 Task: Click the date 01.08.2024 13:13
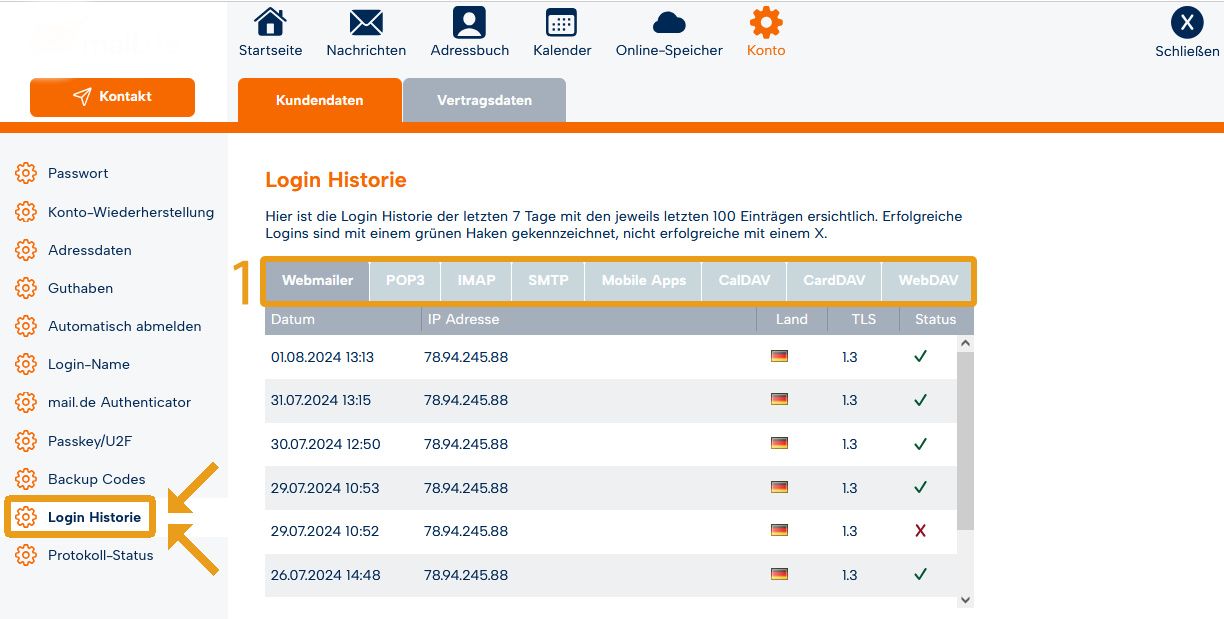(x=322, y=357)
